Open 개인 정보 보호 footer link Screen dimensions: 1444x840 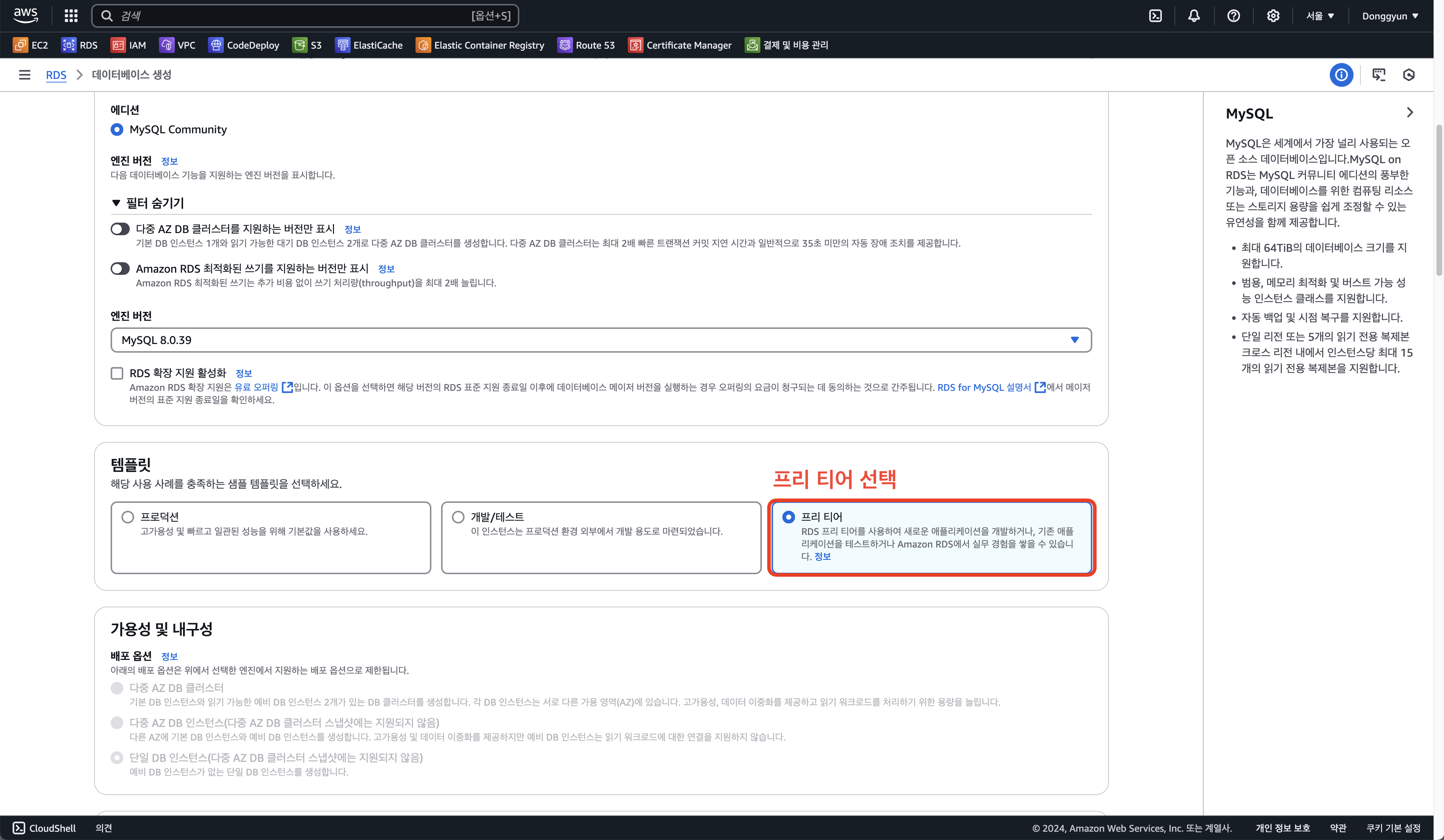coord(1283,828)
